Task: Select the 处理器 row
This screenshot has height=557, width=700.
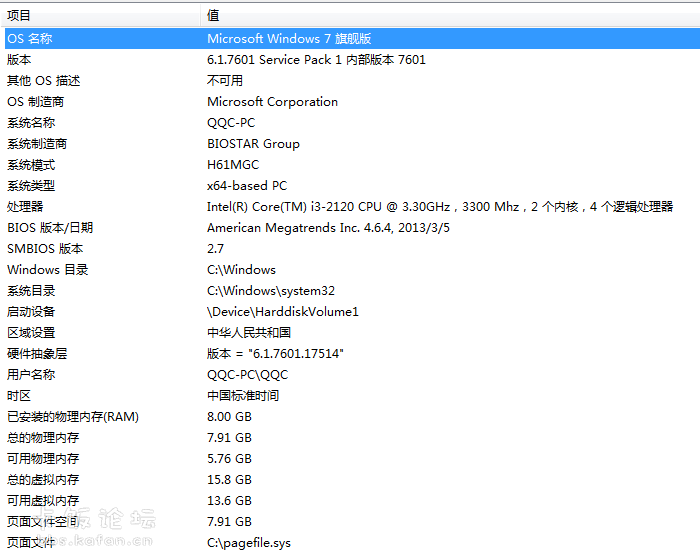Action: point(352,207)
